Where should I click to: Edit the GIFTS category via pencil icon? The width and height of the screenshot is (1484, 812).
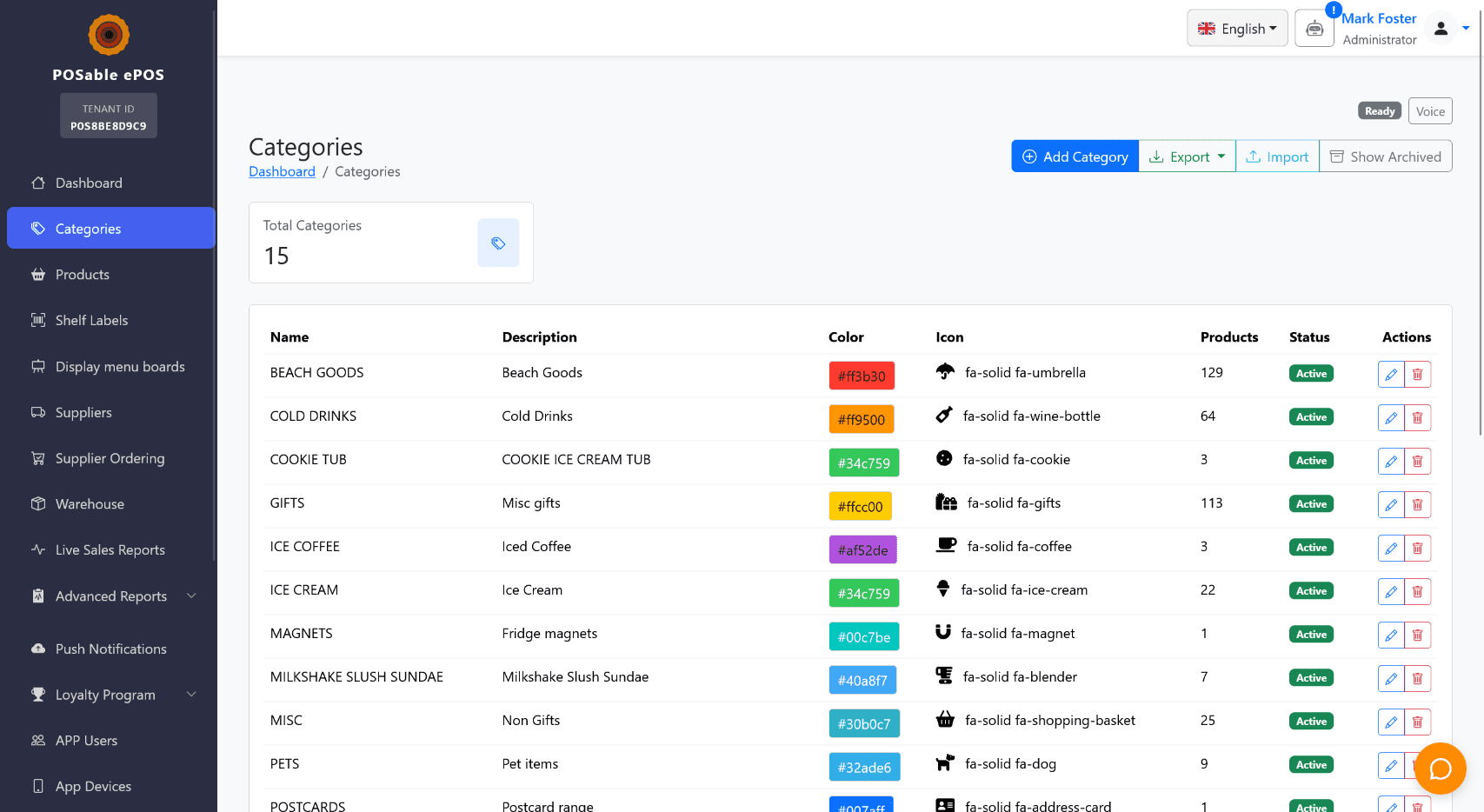(x=1390, y=505)
